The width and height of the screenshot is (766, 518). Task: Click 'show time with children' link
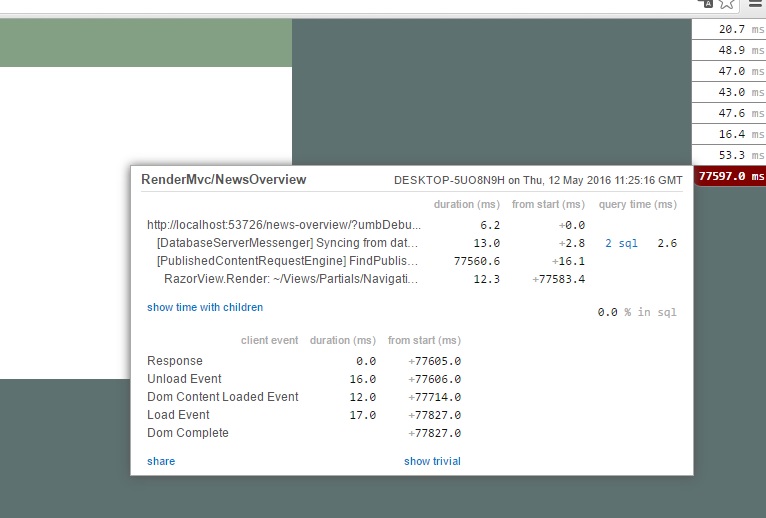coord(205,307)
